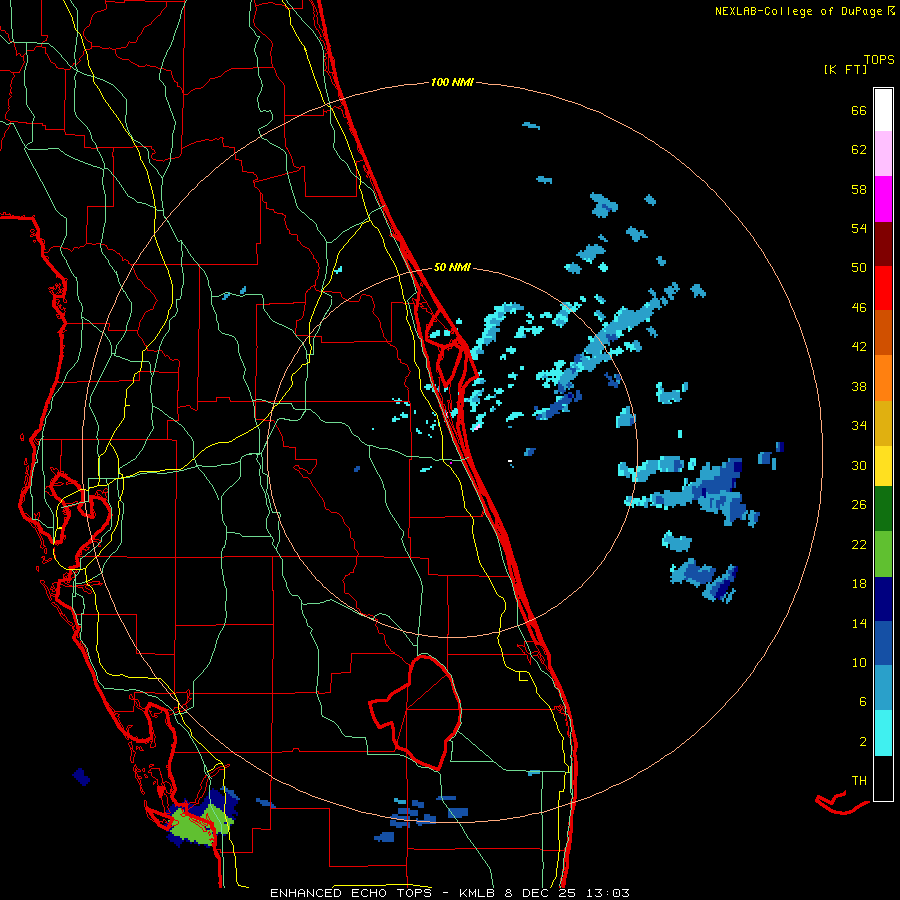Pick the gold legend swatch
The height and width of the screenshot is (900, 900).
883,424
